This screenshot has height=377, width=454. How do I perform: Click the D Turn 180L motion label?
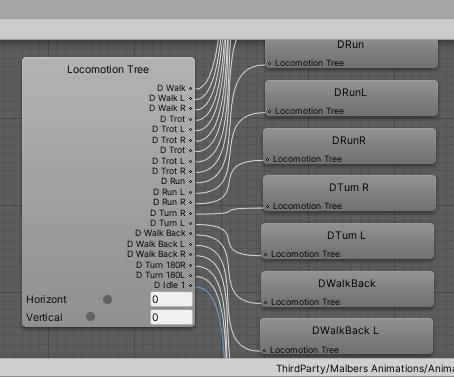coord(160,275)
